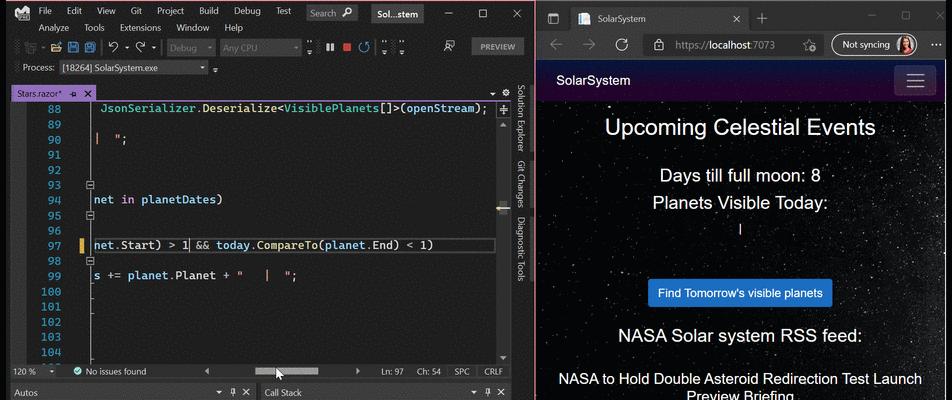The width and height of the screenshot is (952, 400).
Task: Click the site lock icon in address bar
Action: (x=659, y=45)
